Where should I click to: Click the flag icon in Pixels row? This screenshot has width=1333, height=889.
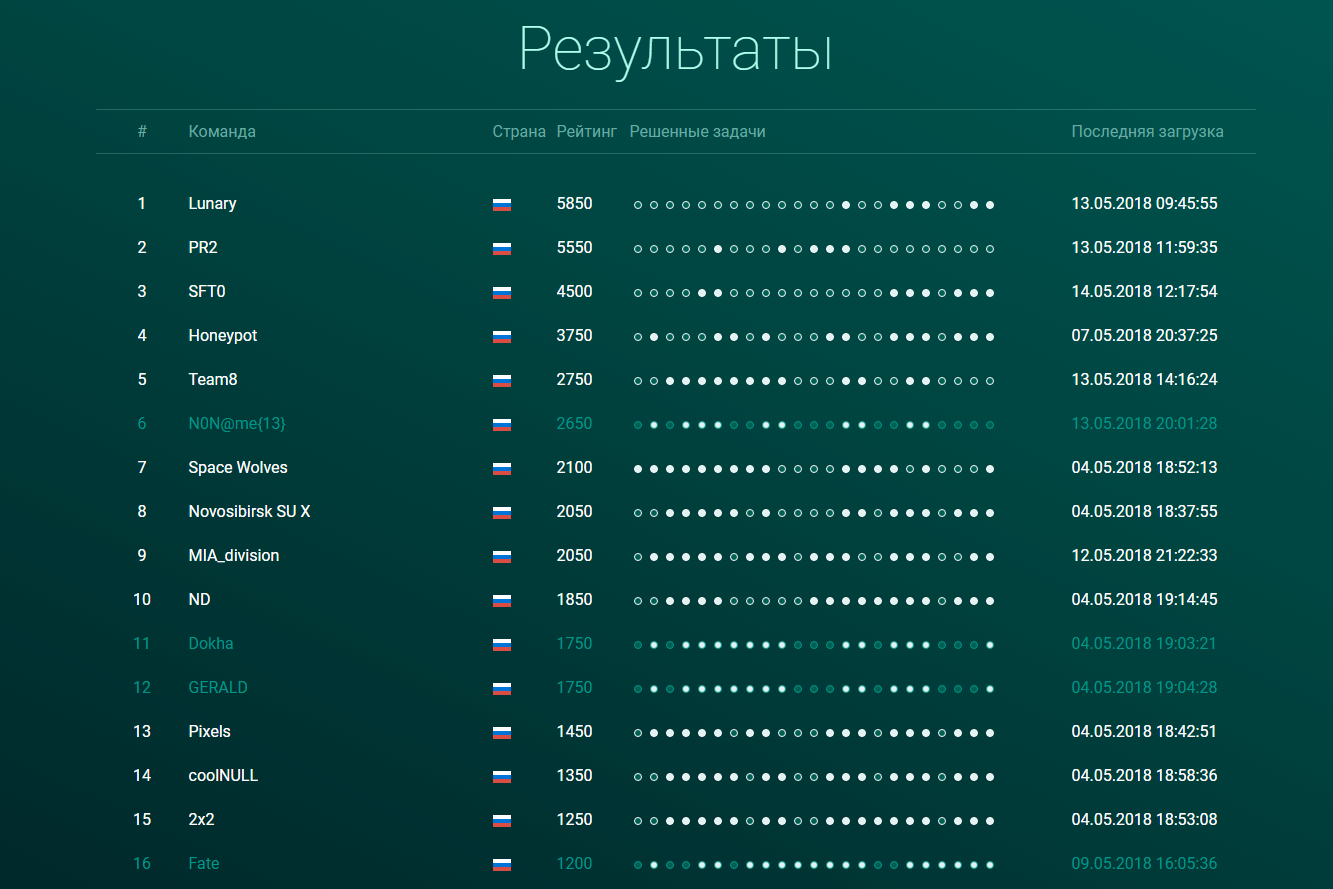pyautogui.click(x=502, y=733)
